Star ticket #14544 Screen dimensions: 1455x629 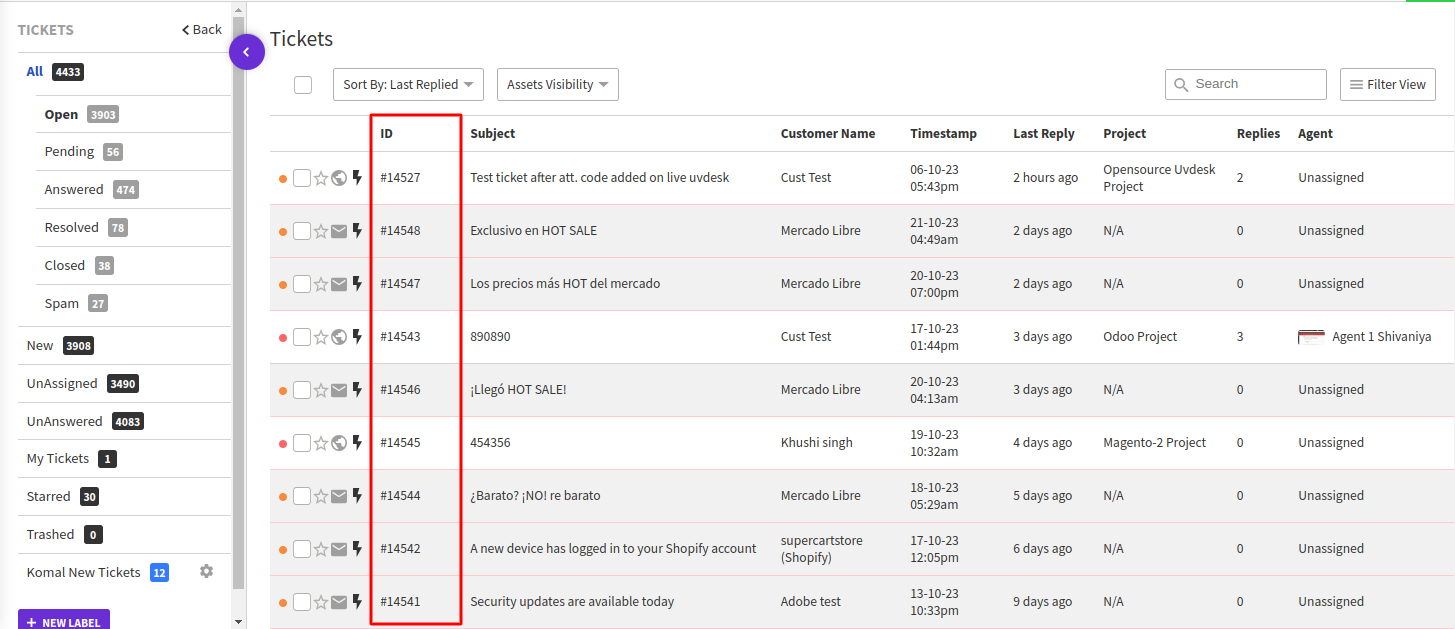click(x=321, y=496)
